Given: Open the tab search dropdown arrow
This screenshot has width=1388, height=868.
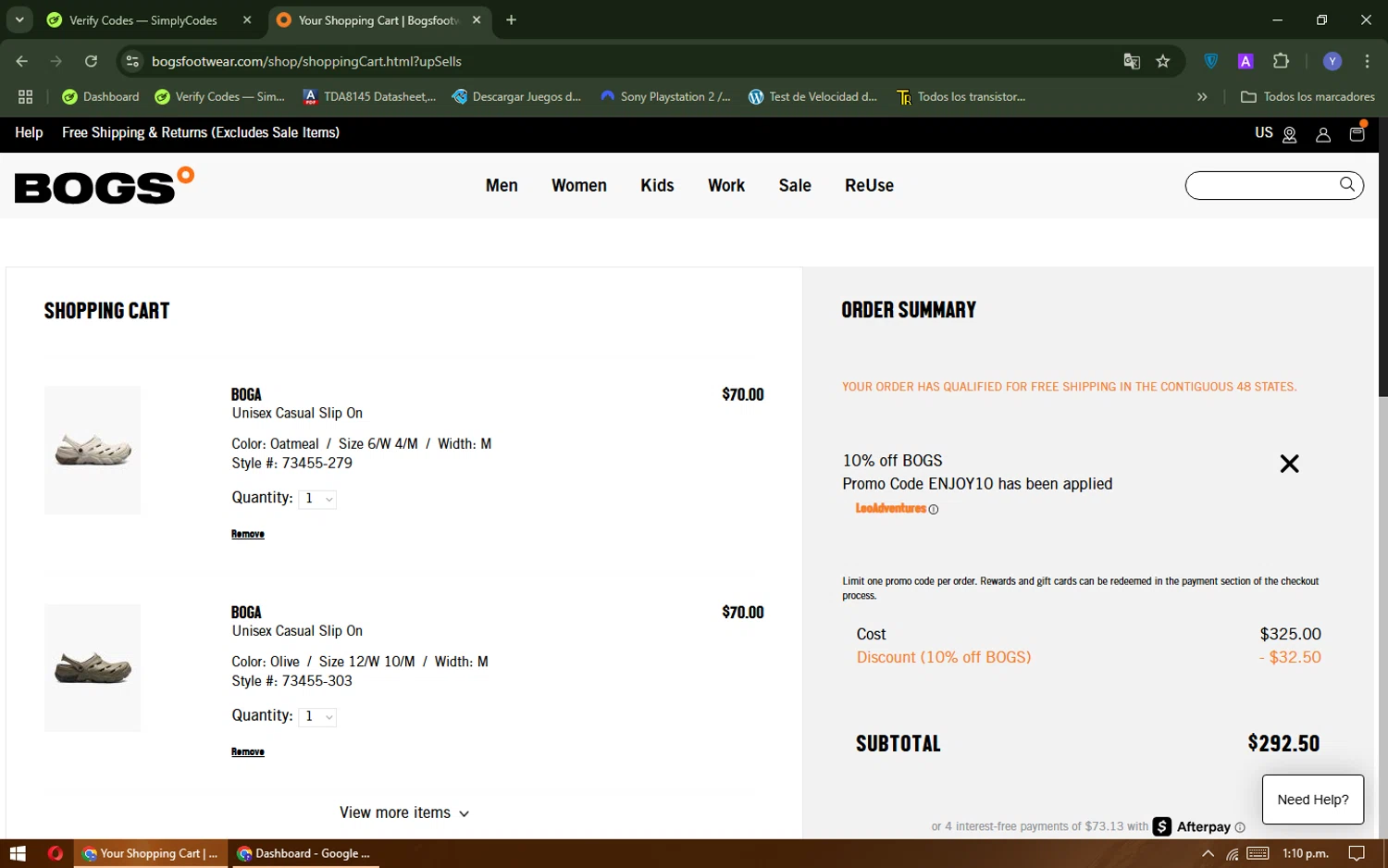Looking at the screenshot, I should coord(19,19).
